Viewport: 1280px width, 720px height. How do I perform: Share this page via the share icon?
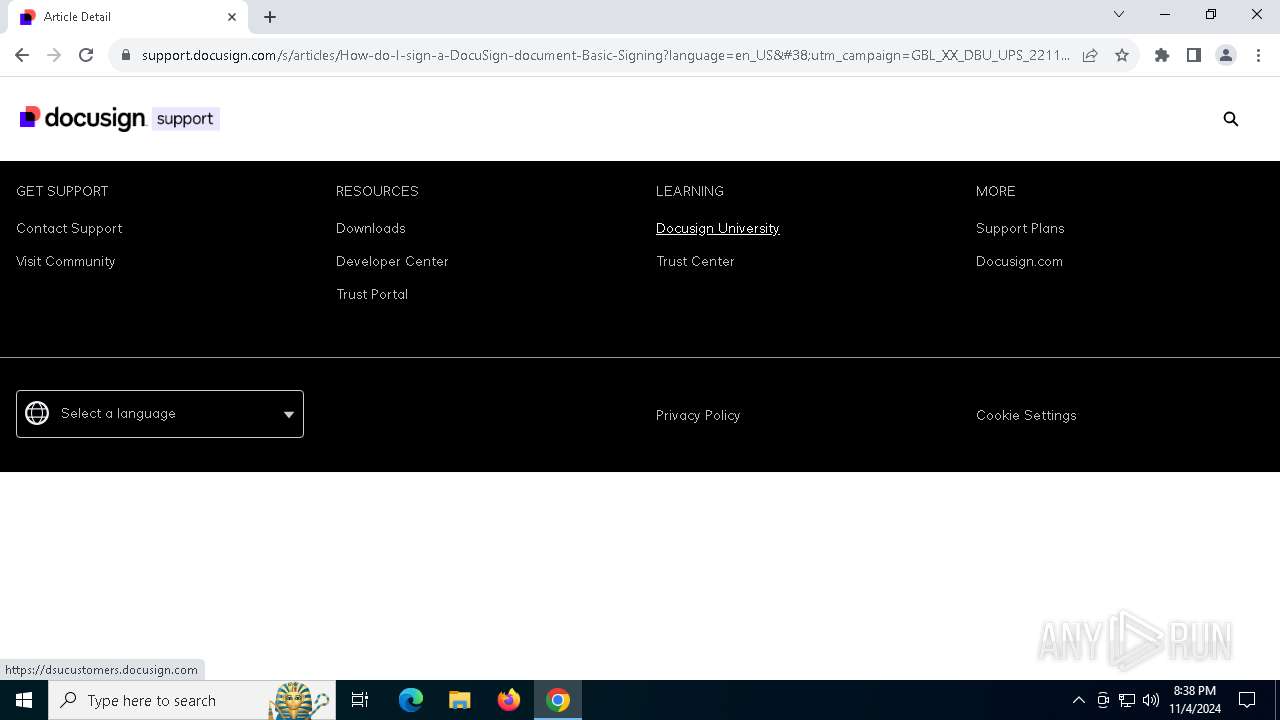pos(1090,55)
